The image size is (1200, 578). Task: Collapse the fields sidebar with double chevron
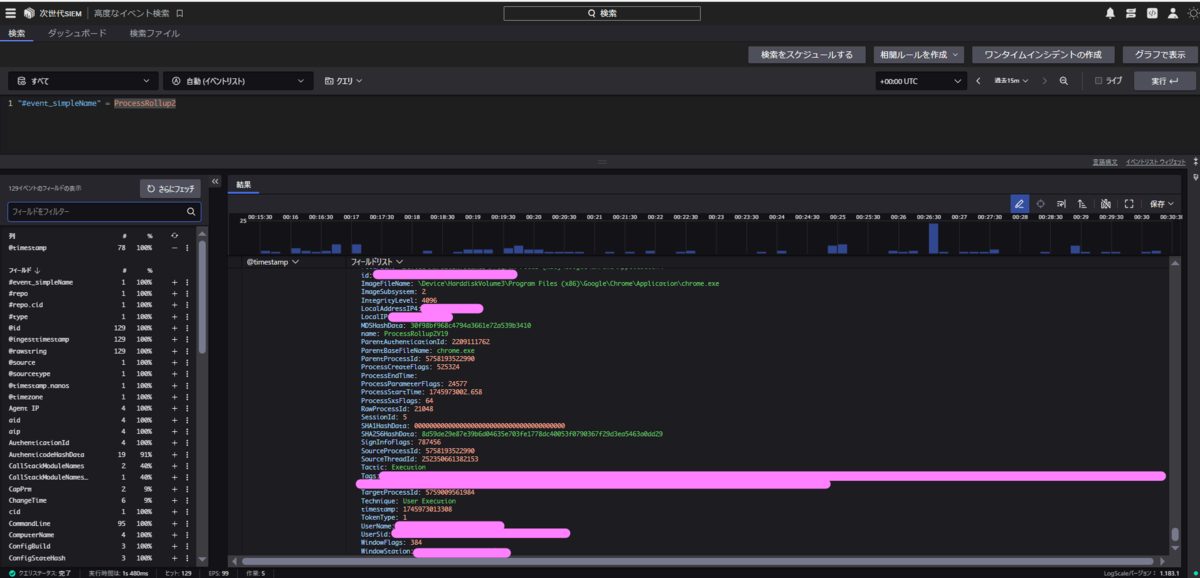216,182
